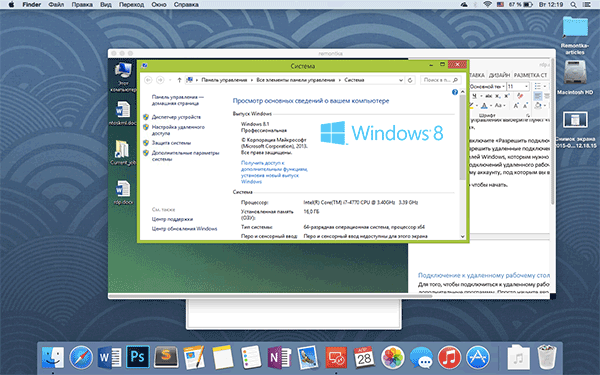
Task: Open Microsoft Remote Desktop in Dock
Action: 336,357
